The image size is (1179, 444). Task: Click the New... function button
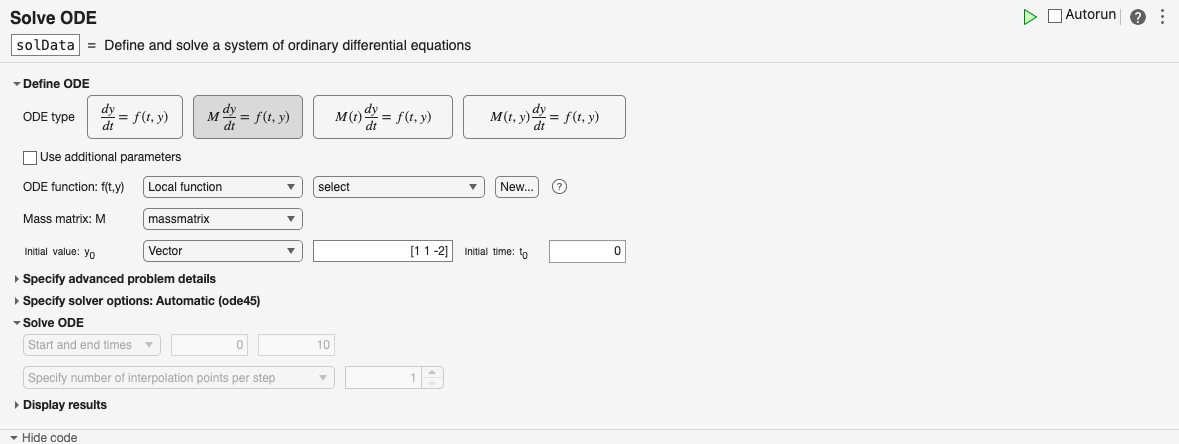pyautogui.click(x=517, y=187)
